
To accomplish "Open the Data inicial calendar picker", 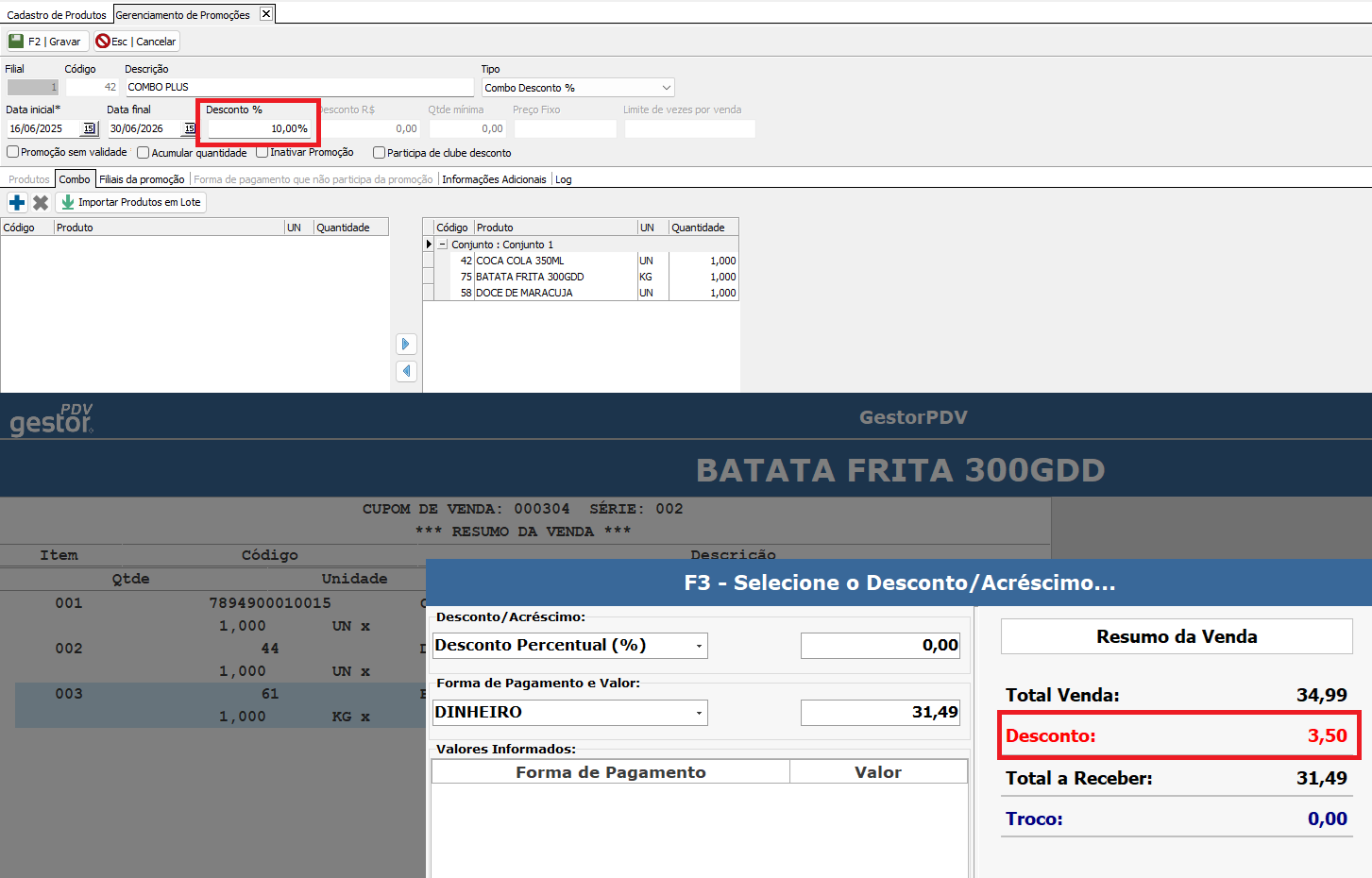I will (90, 128).
